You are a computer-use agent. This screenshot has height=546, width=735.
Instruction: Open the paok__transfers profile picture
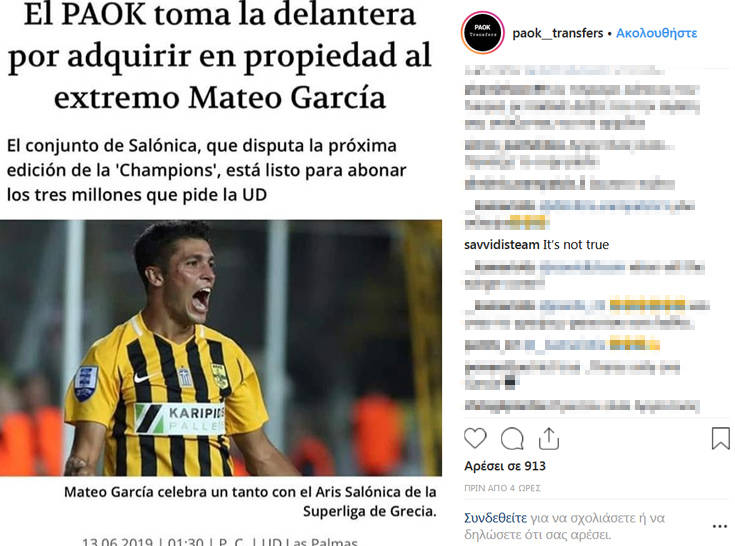[x=483, y=33]
